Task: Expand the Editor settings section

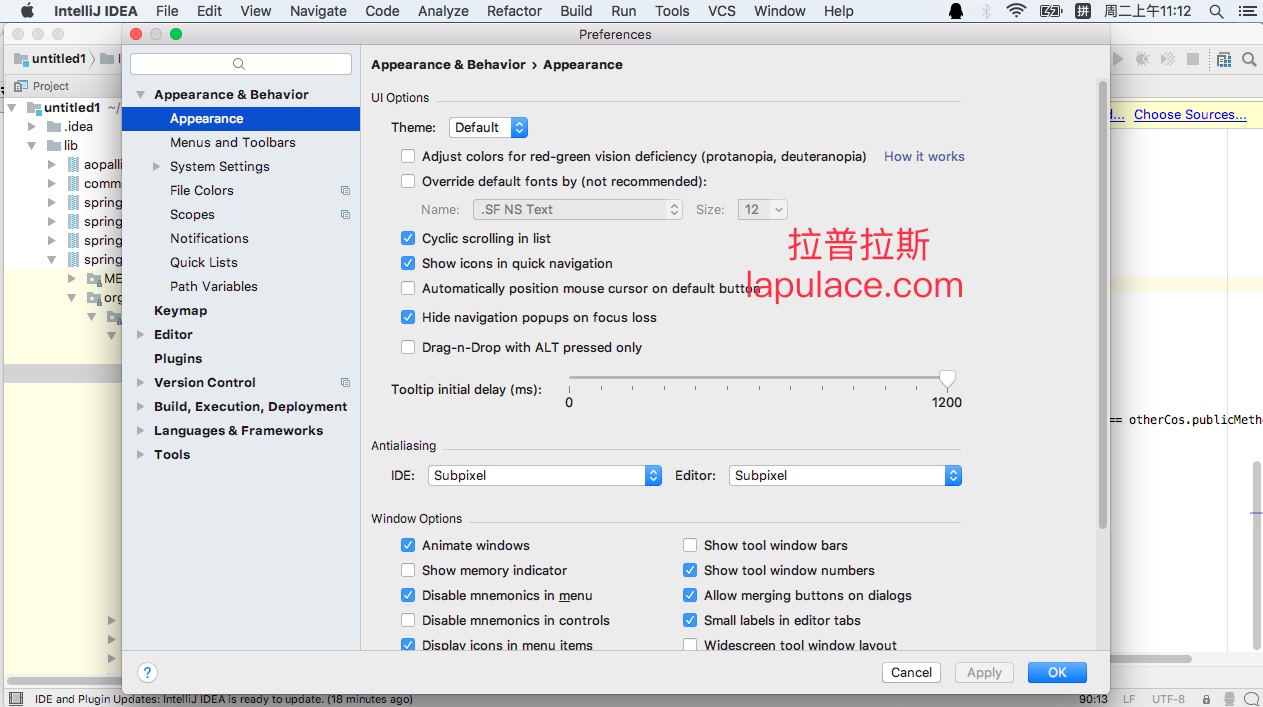Action: pos(141,334)
